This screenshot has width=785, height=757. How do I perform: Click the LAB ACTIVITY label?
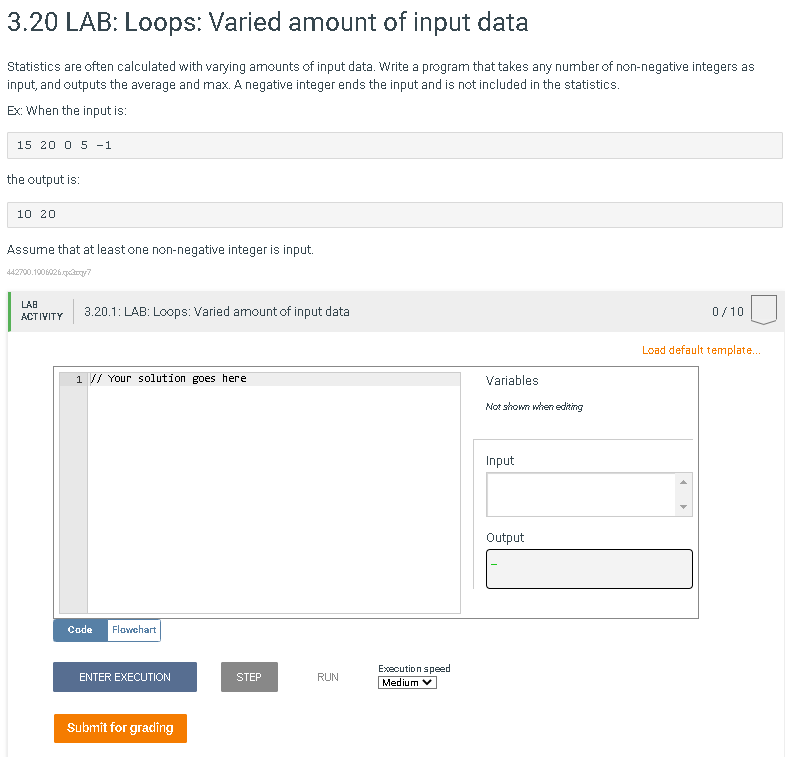coord(42,311)
